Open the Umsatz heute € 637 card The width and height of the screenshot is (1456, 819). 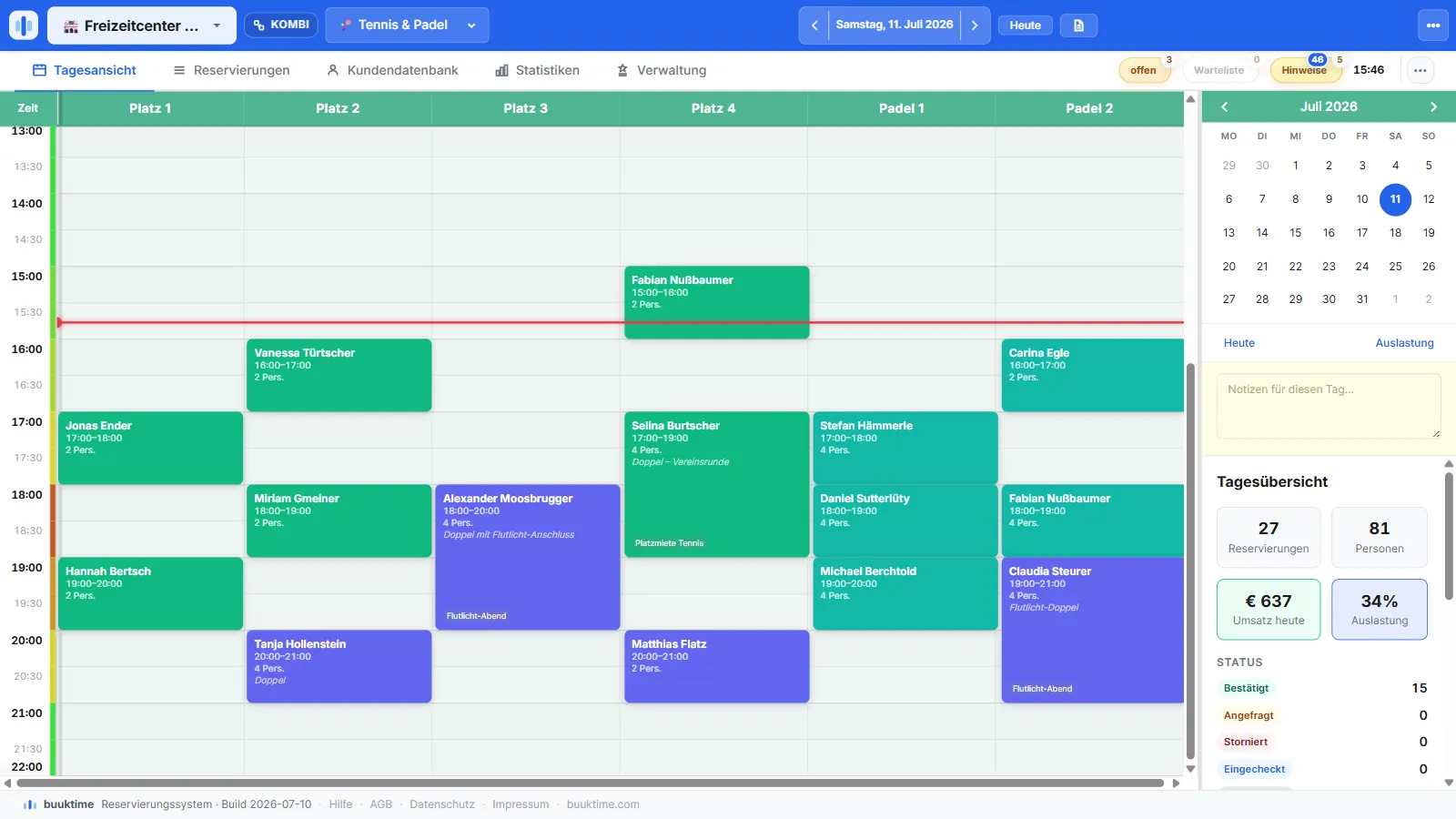point(1269,610)
